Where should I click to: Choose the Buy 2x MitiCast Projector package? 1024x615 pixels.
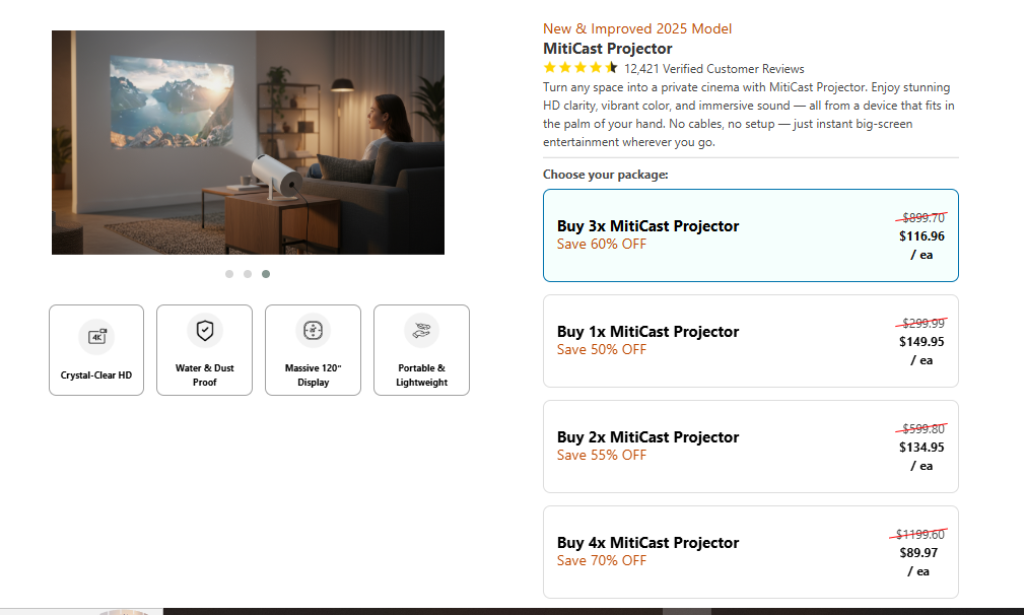(750, 446)
